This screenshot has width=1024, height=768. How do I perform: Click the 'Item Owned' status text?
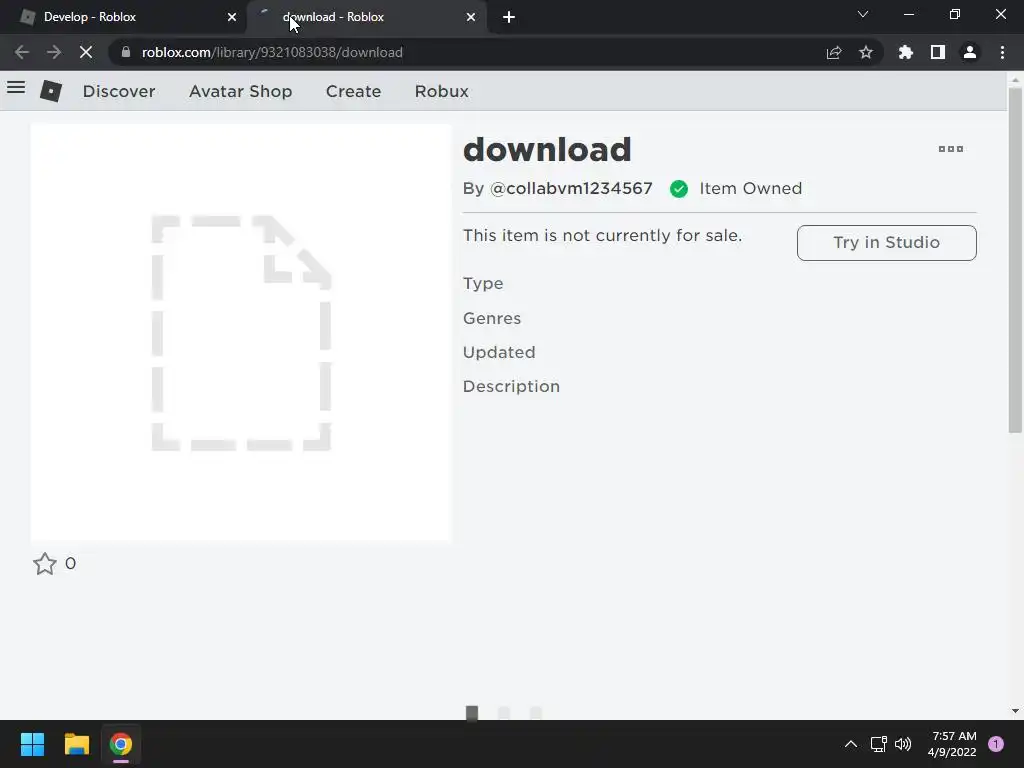750,189
